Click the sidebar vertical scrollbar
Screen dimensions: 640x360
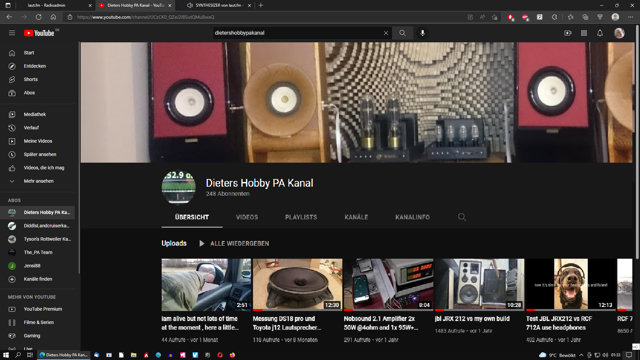pyautogui.click(x=79, y=157)
